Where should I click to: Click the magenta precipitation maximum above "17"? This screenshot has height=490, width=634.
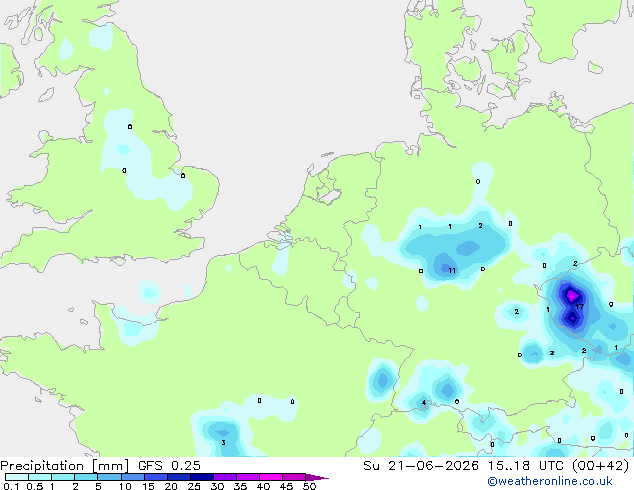(x=572, y=296)
